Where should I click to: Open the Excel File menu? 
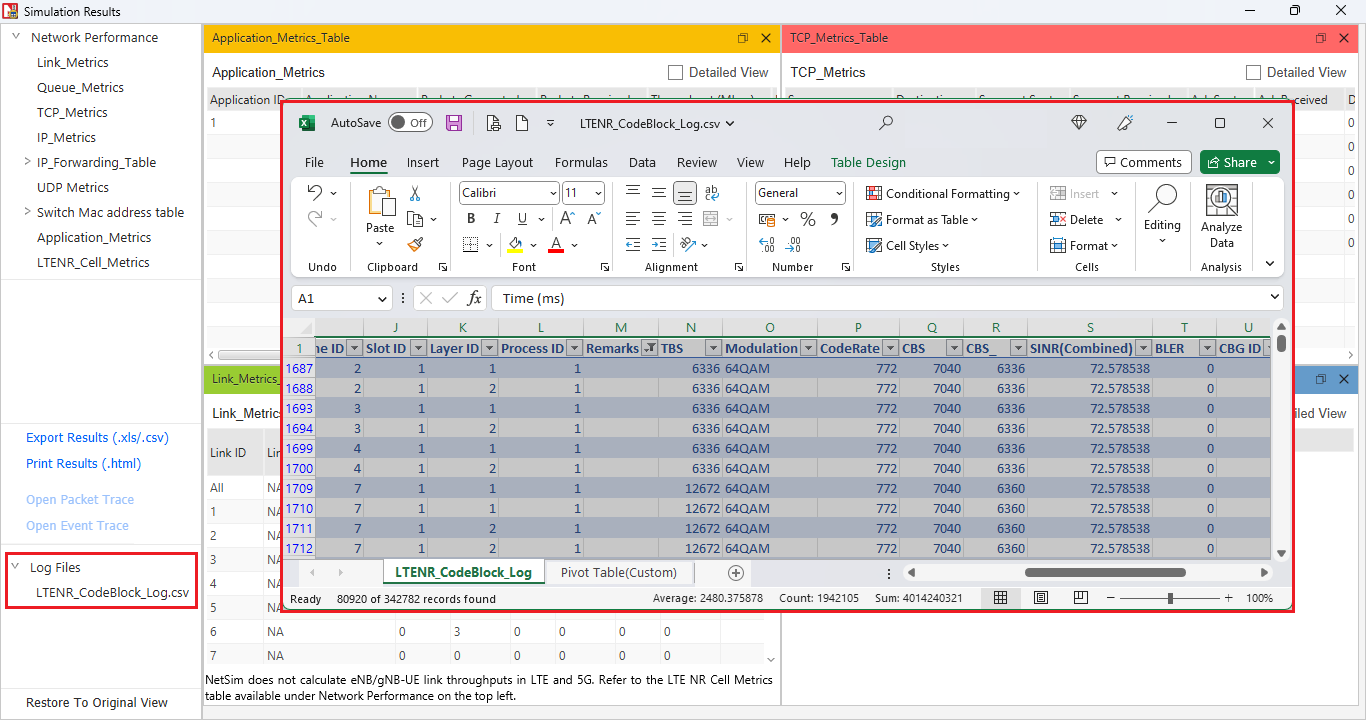point(314,162)
